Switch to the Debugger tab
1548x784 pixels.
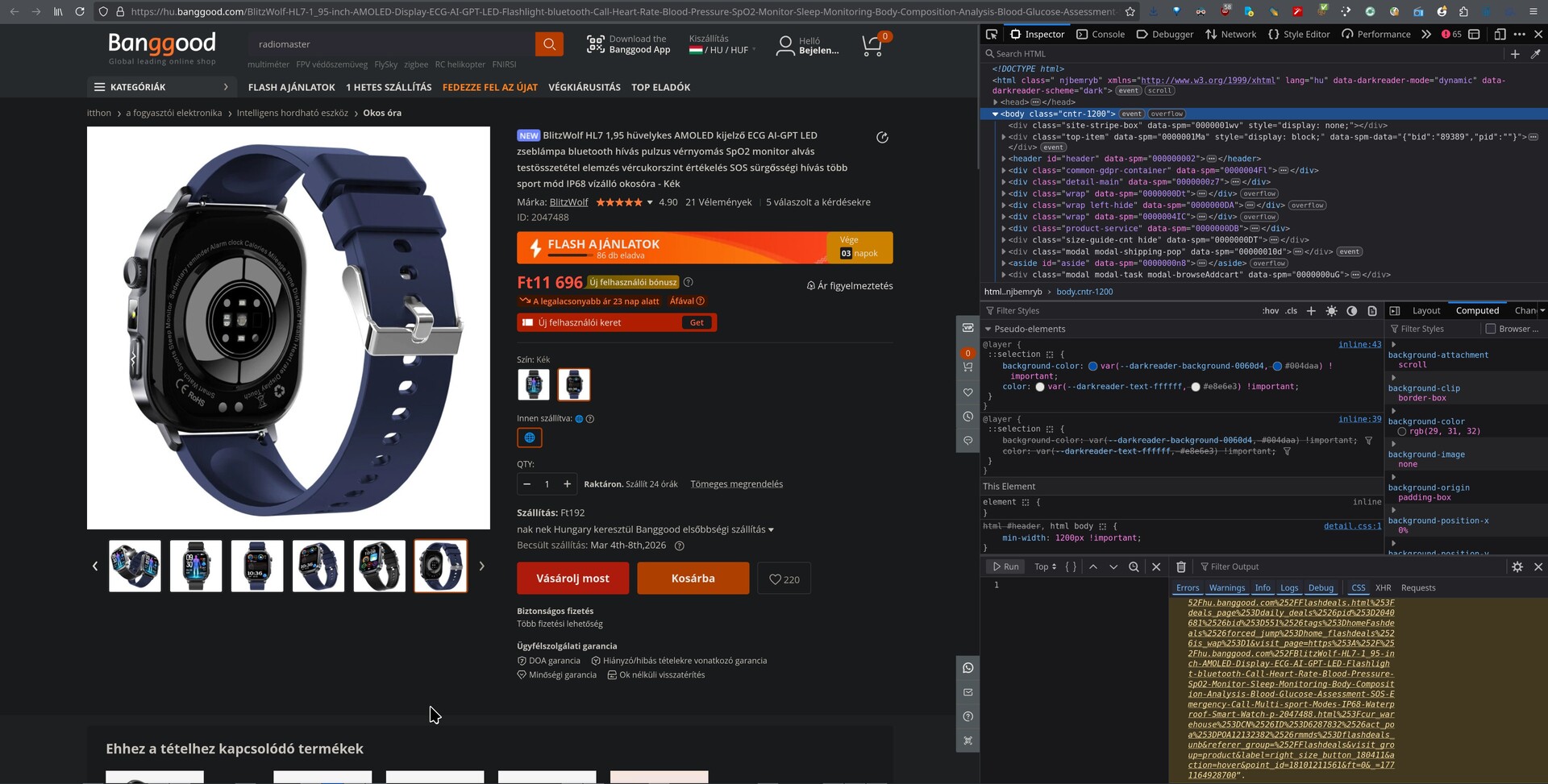point(1164,35)
